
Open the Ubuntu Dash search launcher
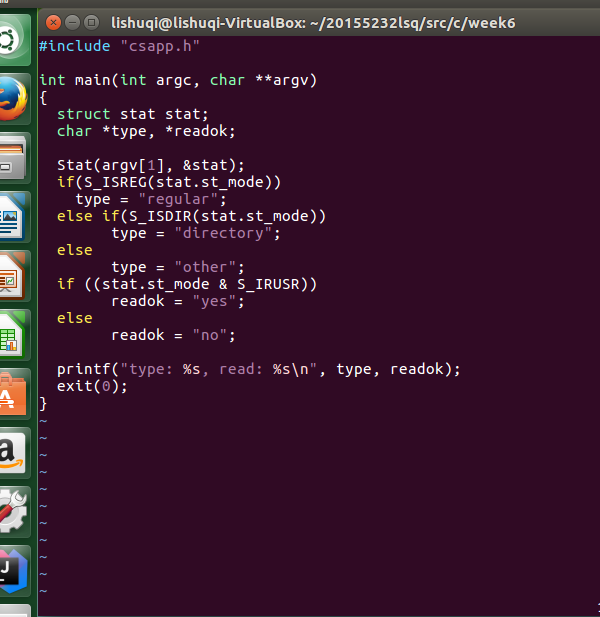coord(13,39)
